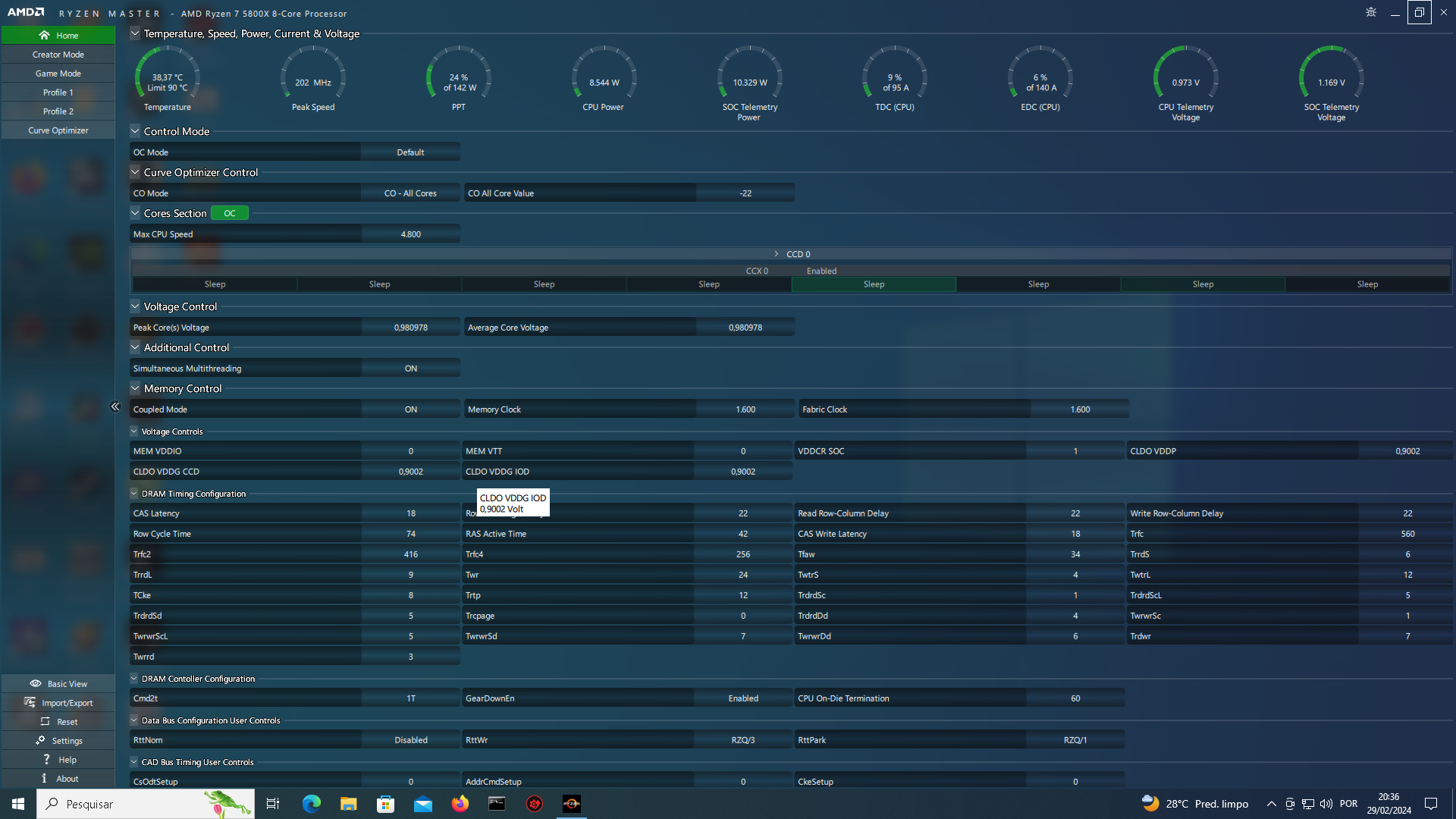Collapse the Voltage Control section

135,306
